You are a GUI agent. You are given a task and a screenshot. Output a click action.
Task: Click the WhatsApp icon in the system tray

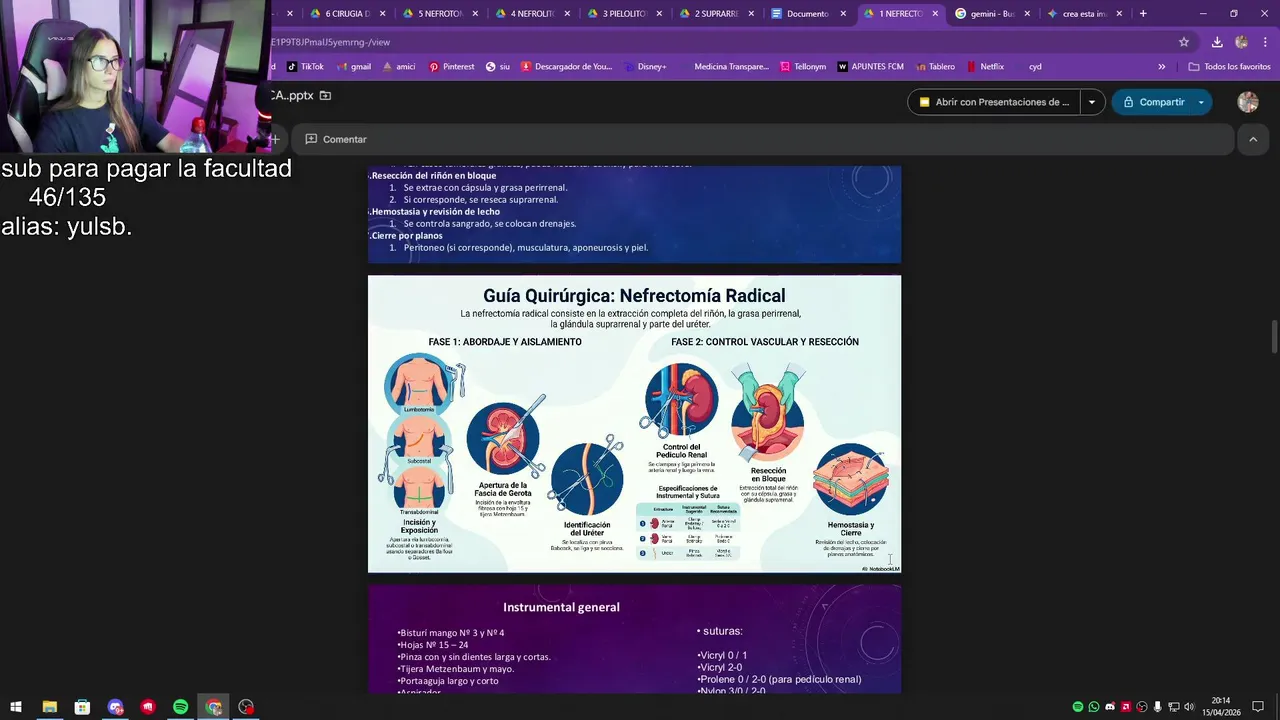(1094, 707)
